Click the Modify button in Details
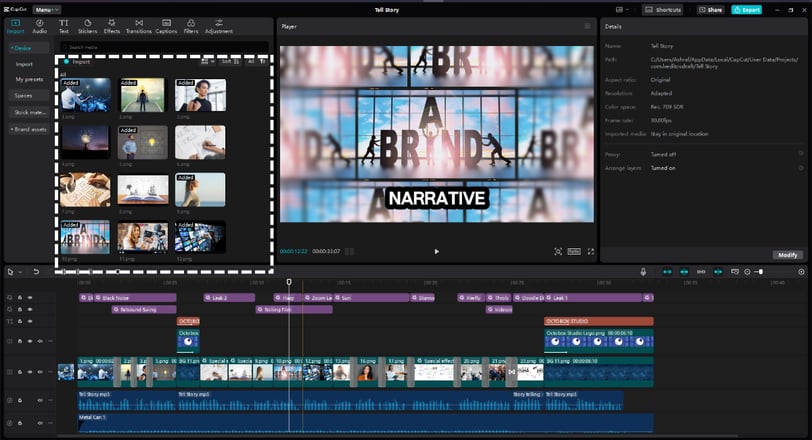 [x=788, y=255]
